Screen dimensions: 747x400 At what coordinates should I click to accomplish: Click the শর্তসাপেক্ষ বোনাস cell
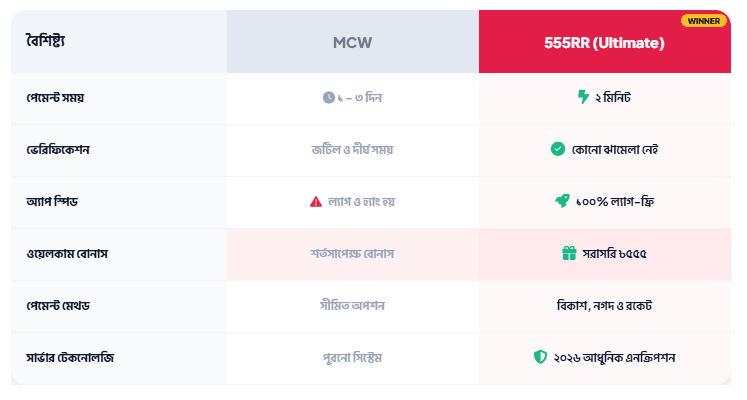pos(352,253)
